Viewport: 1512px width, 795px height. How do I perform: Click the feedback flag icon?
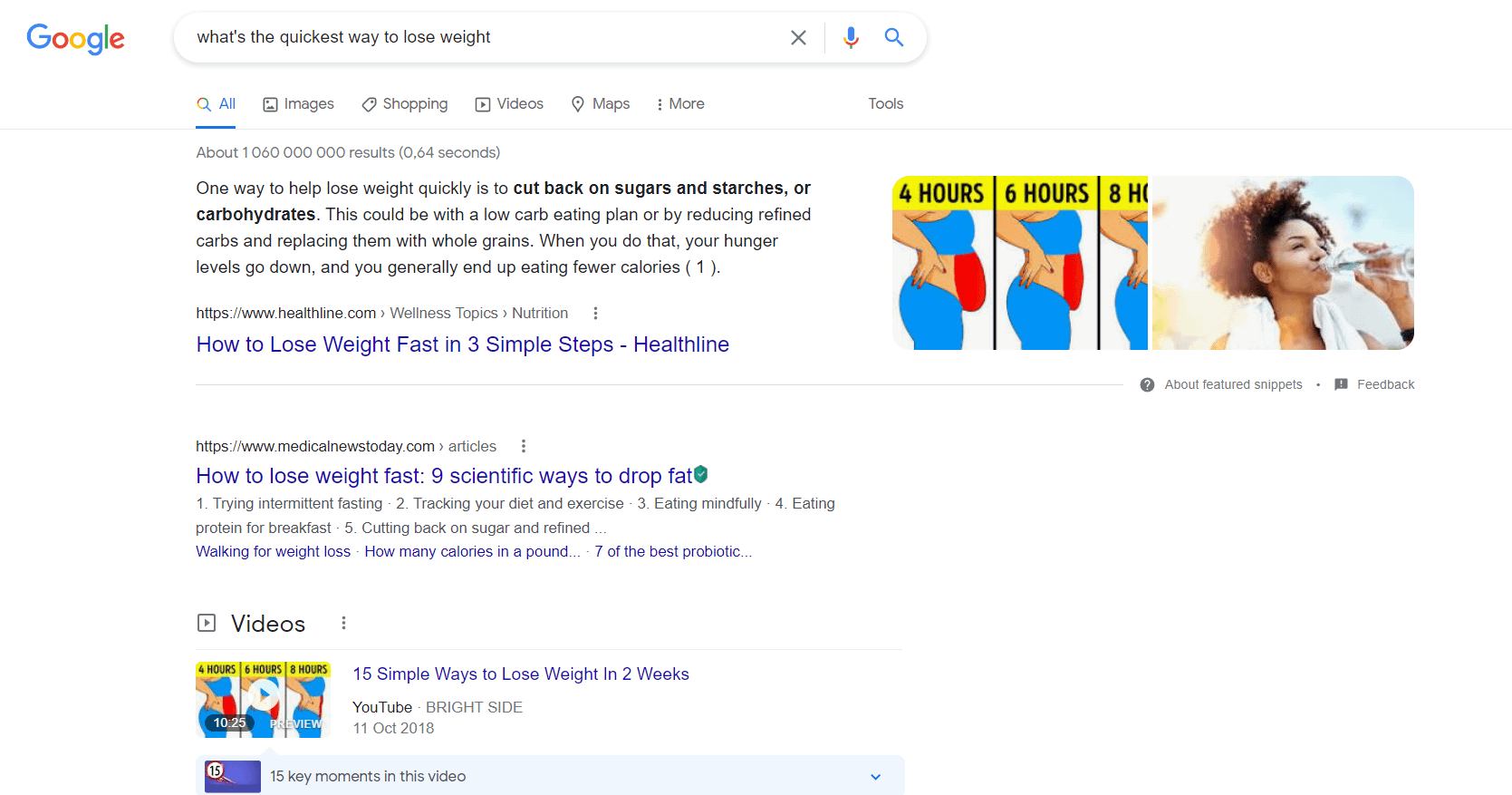(x=1341, y=384)
